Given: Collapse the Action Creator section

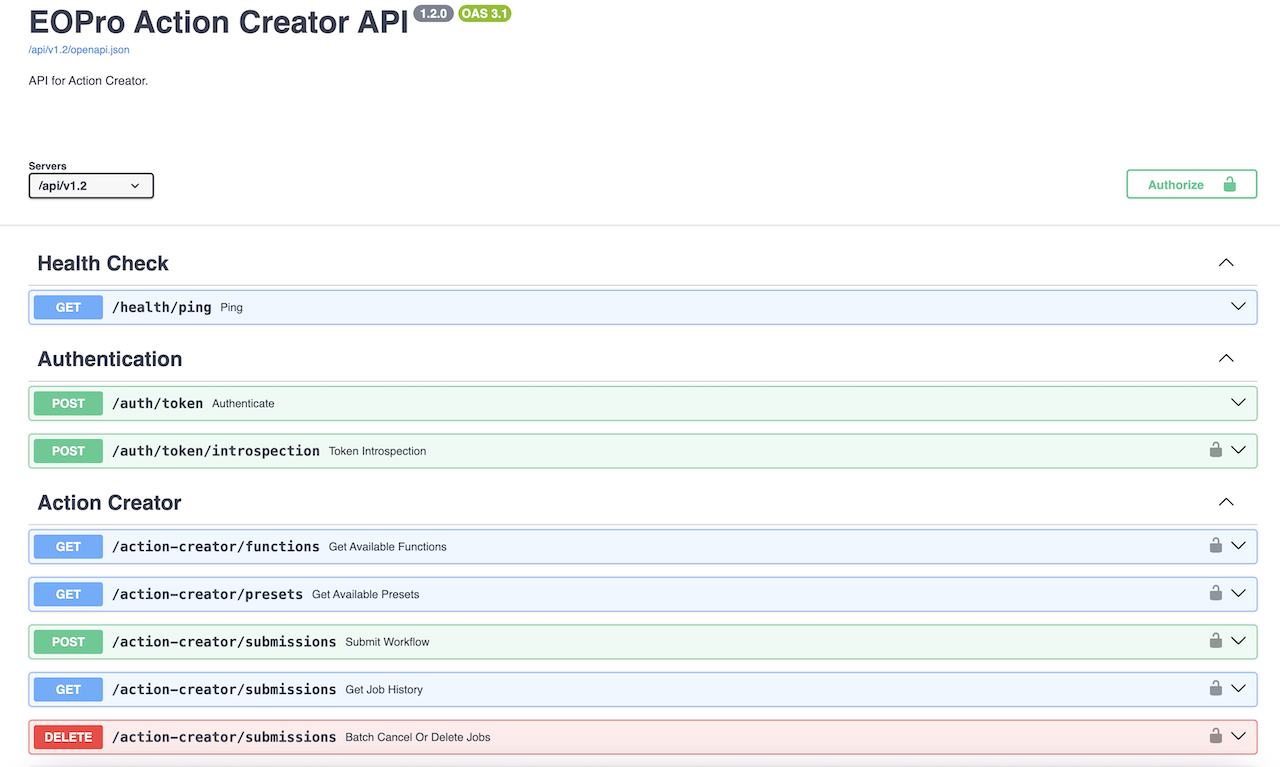Looking at the screenshot, I should pyautogui.click(x=1226, y=502).
